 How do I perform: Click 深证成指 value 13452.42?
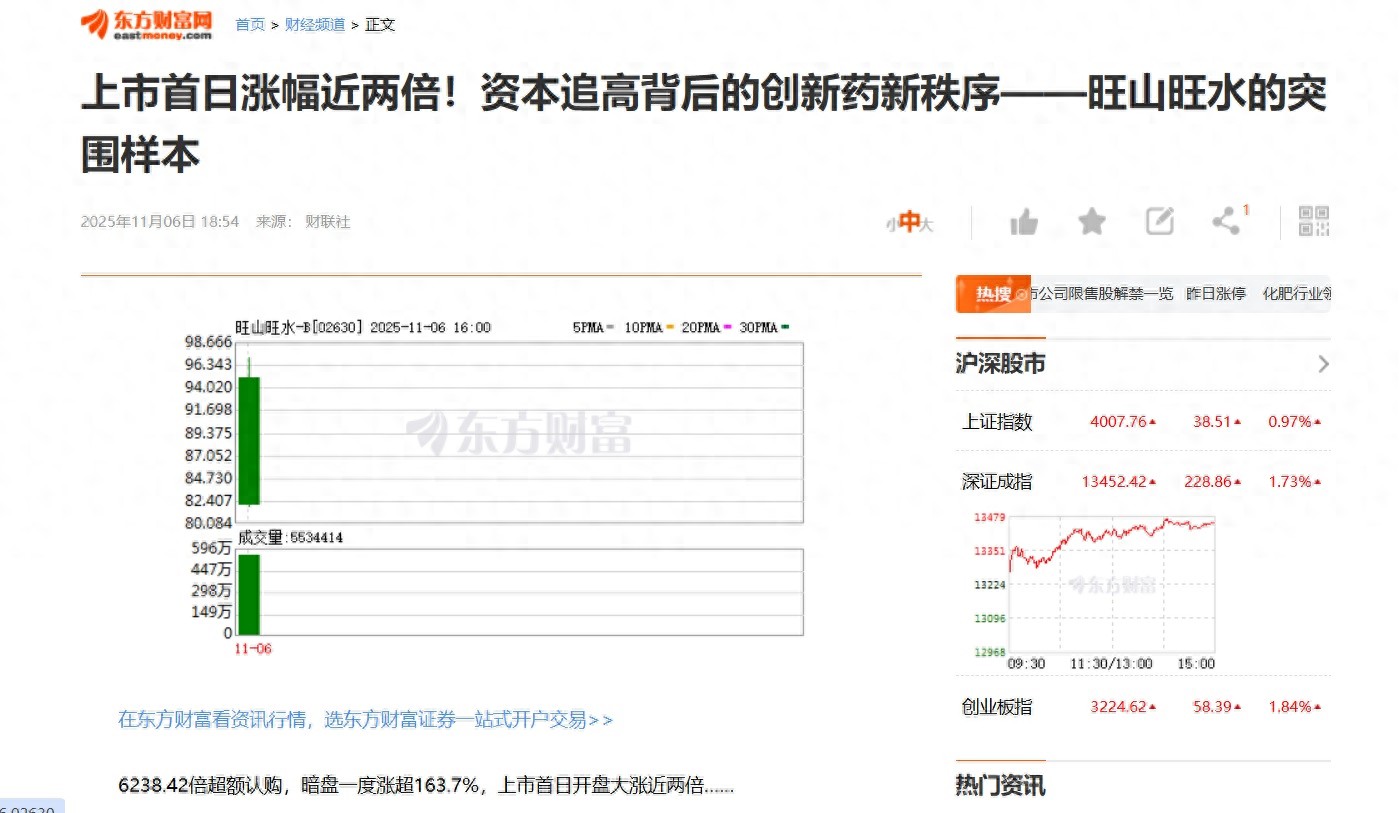(x=1114, y=482)
